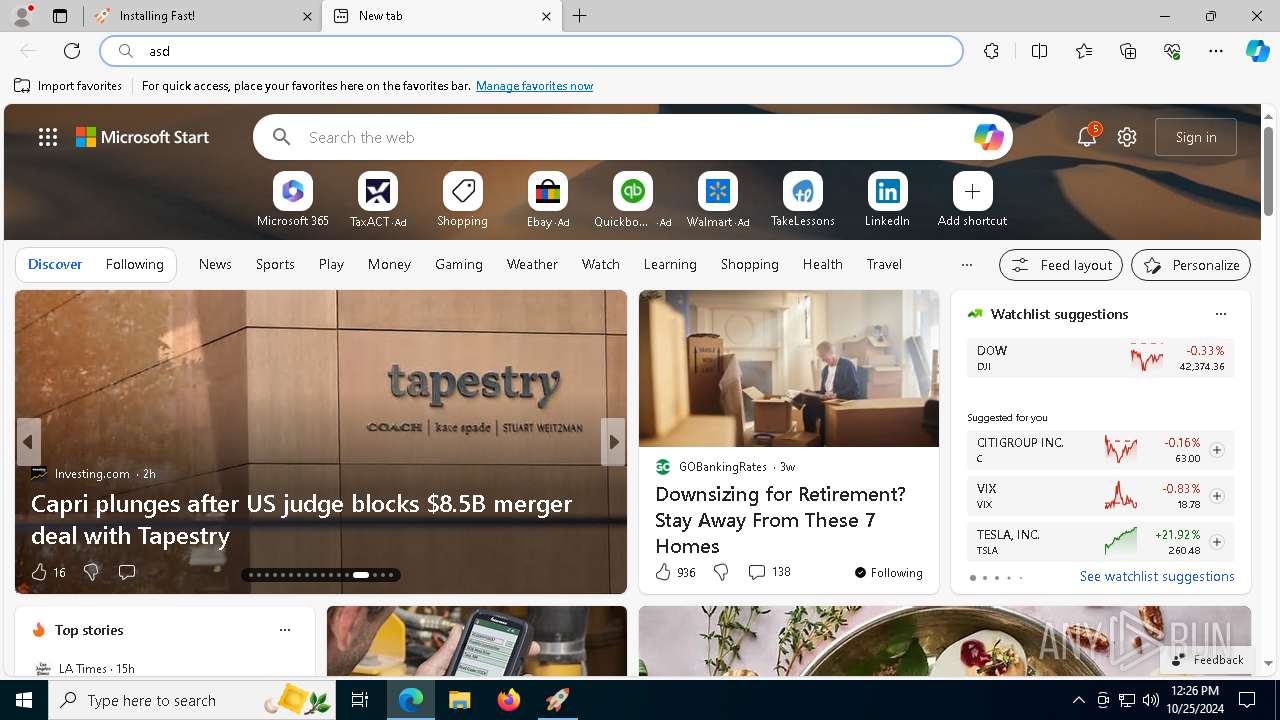Switch to the Discover tab

point(55,265)
